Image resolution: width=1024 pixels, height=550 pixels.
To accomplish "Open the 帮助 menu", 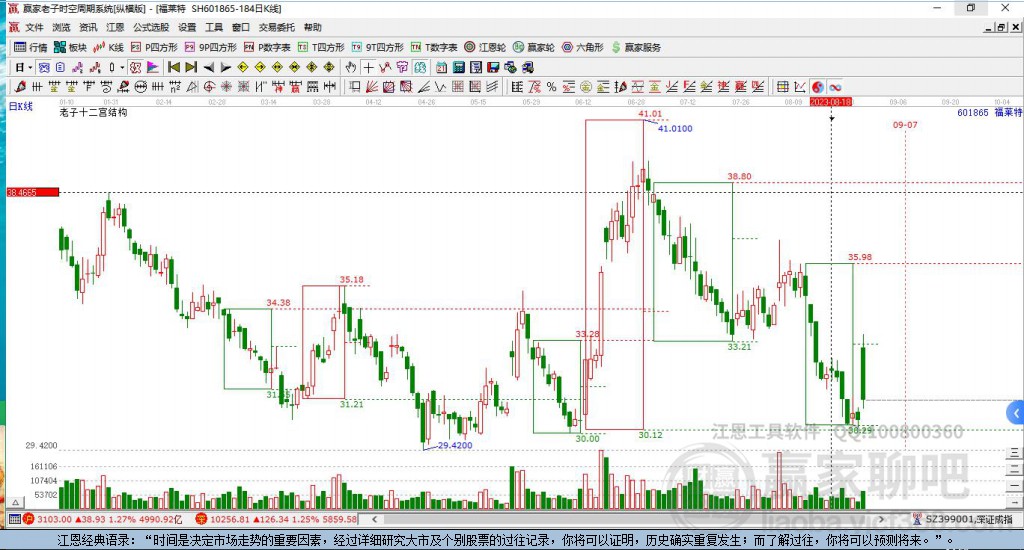I will pos(313,27).
